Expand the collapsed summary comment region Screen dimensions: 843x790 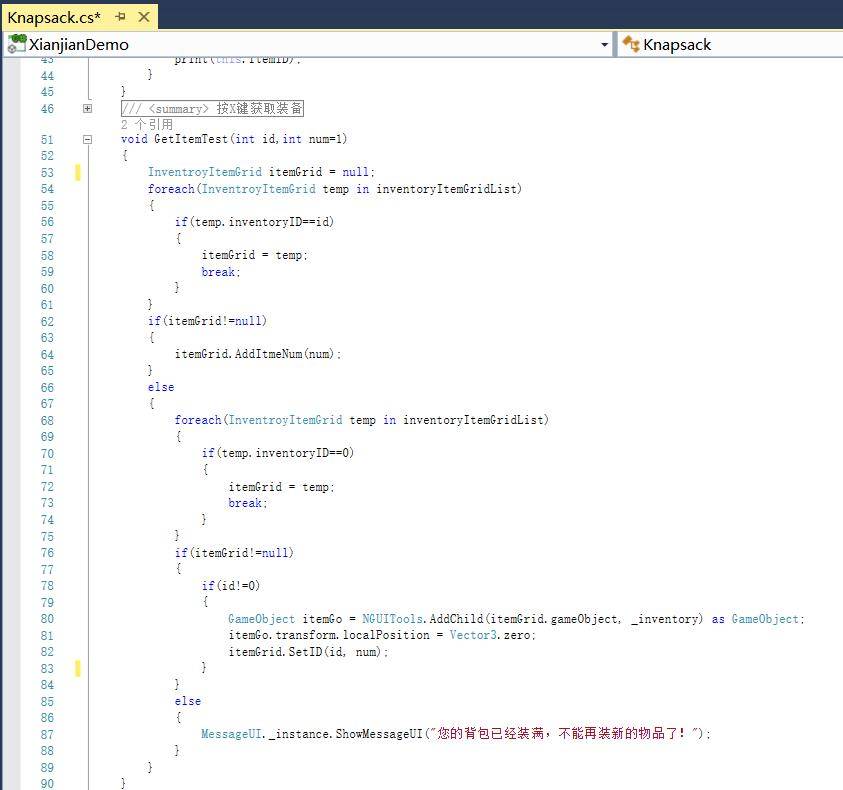(88, 109)
